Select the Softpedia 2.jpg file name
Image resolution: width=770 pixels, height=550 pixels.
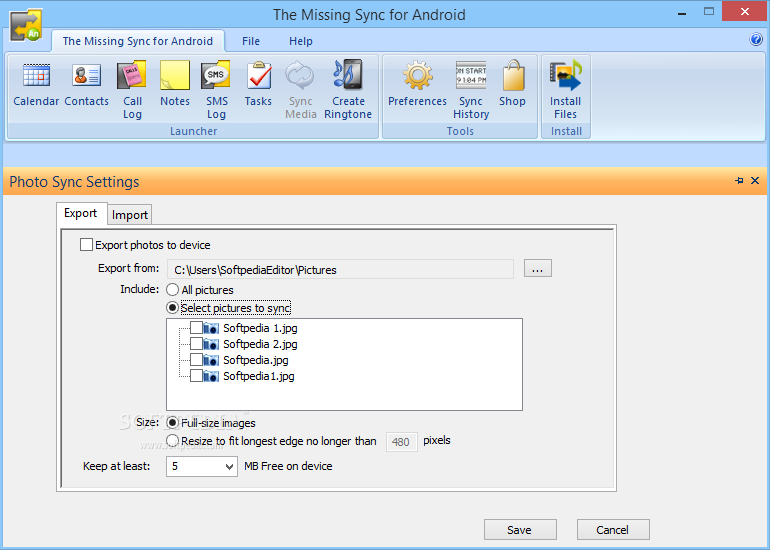(260, 344)
